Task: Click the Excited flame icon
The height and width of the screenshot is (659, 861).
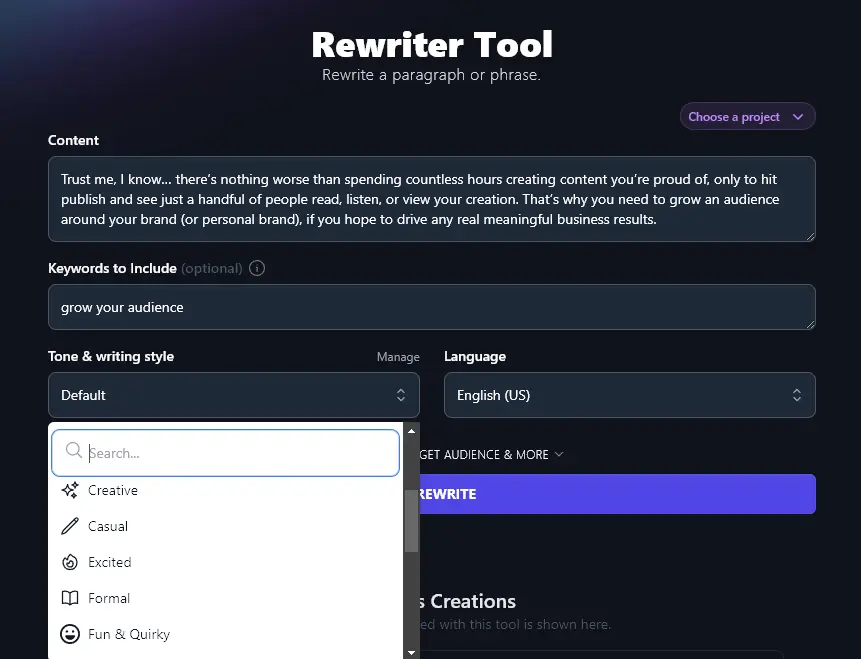Action: click(70, 562)
